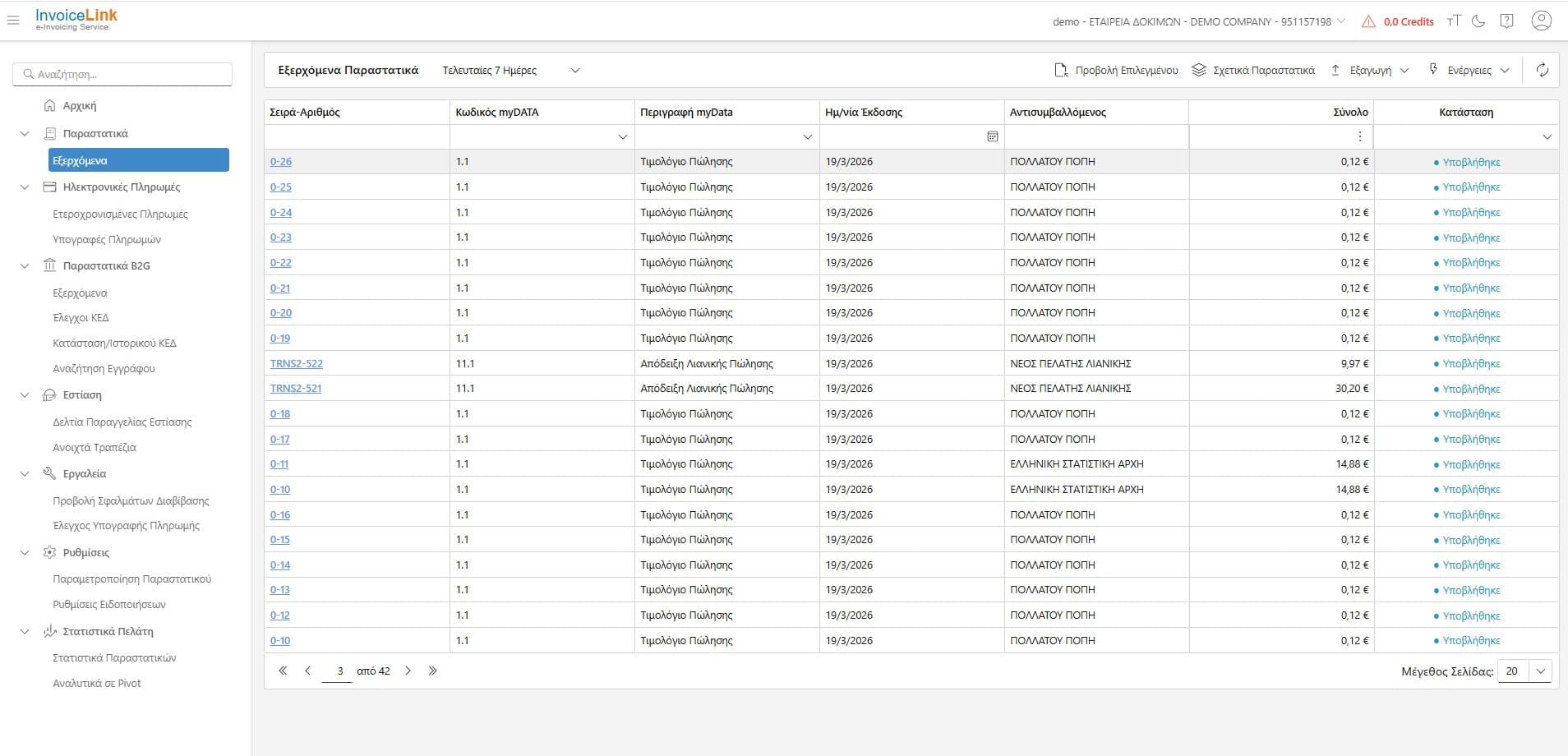Screen dimensions: 1568x756
Task: Open the Ενέργειες actions menu
Action: [x=1469, y=71]
